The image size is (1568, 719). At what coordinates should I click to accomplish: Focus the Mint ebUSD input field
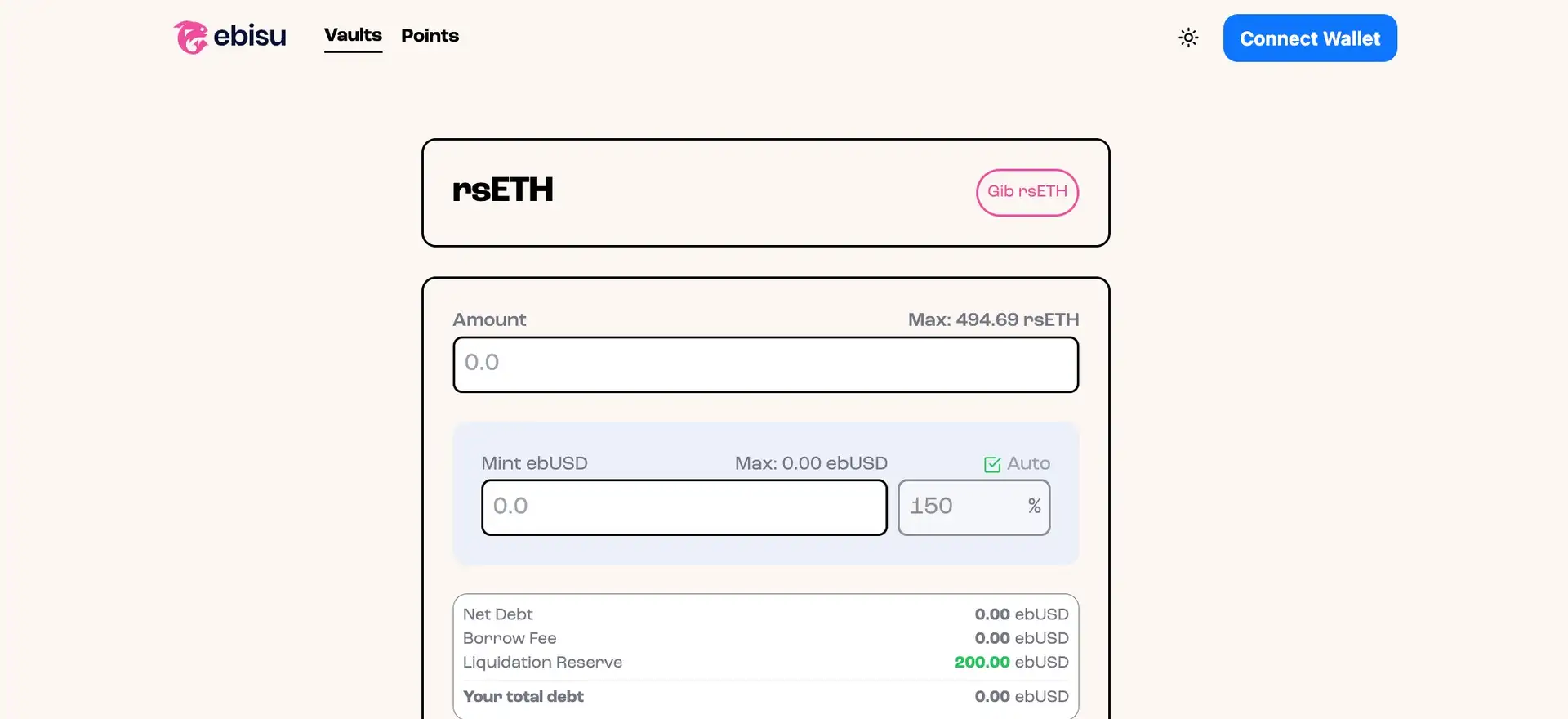[x=684, y=507]
